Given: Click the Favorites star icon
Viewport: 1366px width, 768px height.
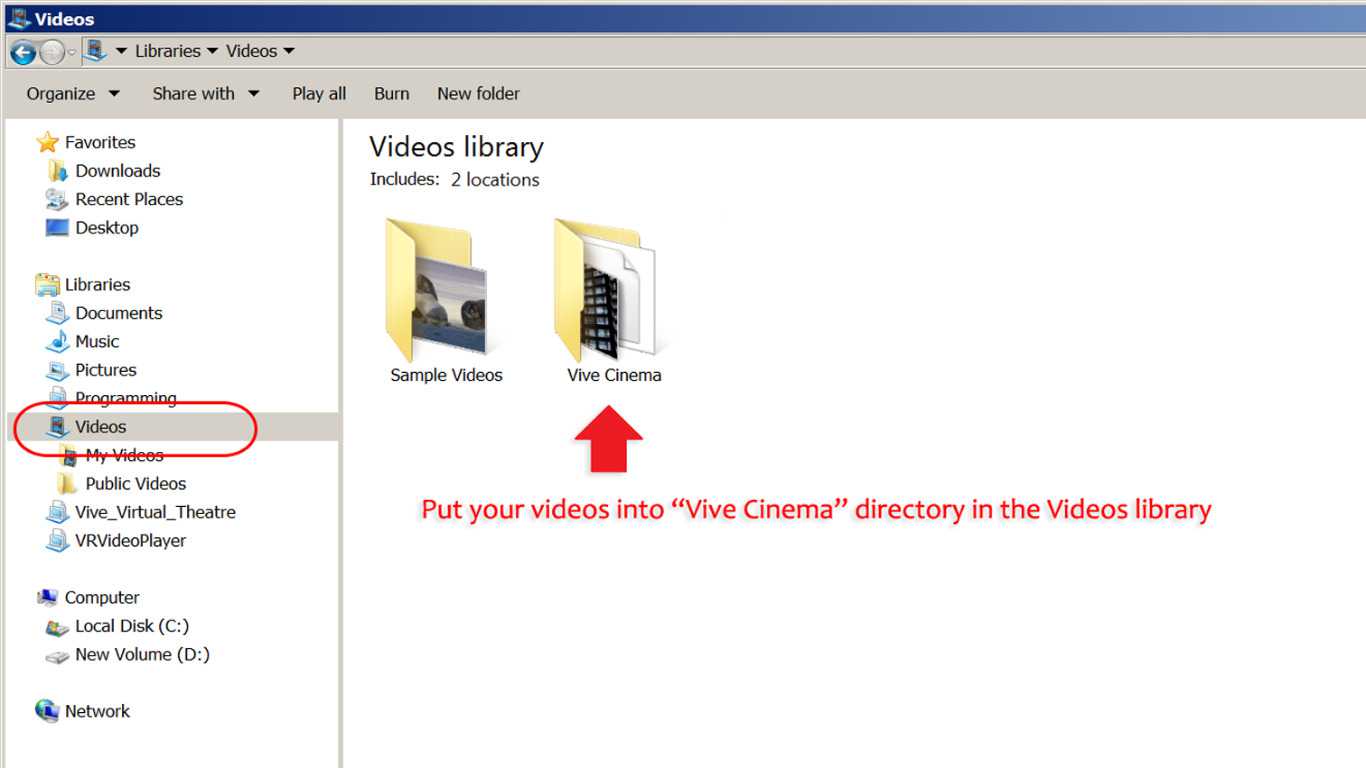Looking at the screenshot, I should (x=47, y=142).
